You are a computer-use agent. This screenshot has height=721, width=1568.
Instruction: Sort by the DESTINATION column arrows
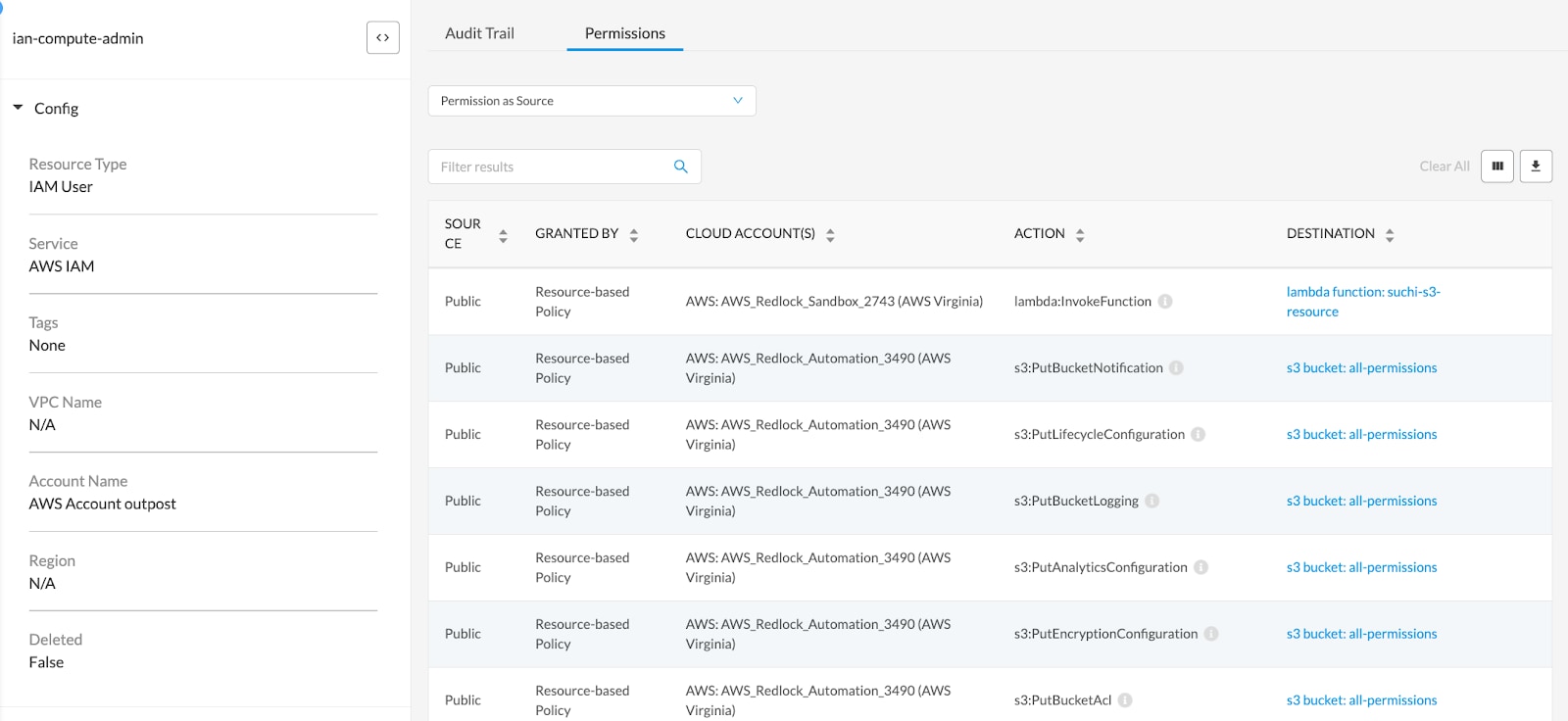tap(1390, 235)
